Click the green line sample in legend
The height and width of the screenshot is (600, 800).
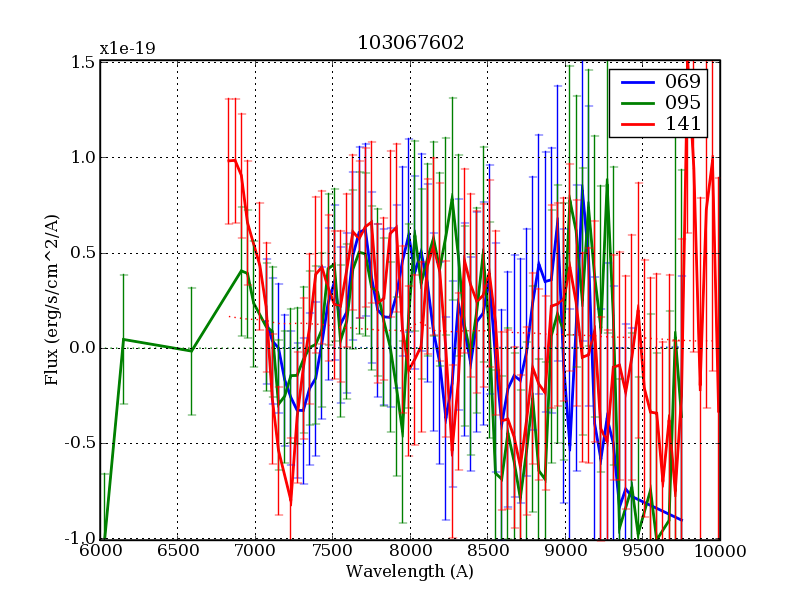point(635,102)
